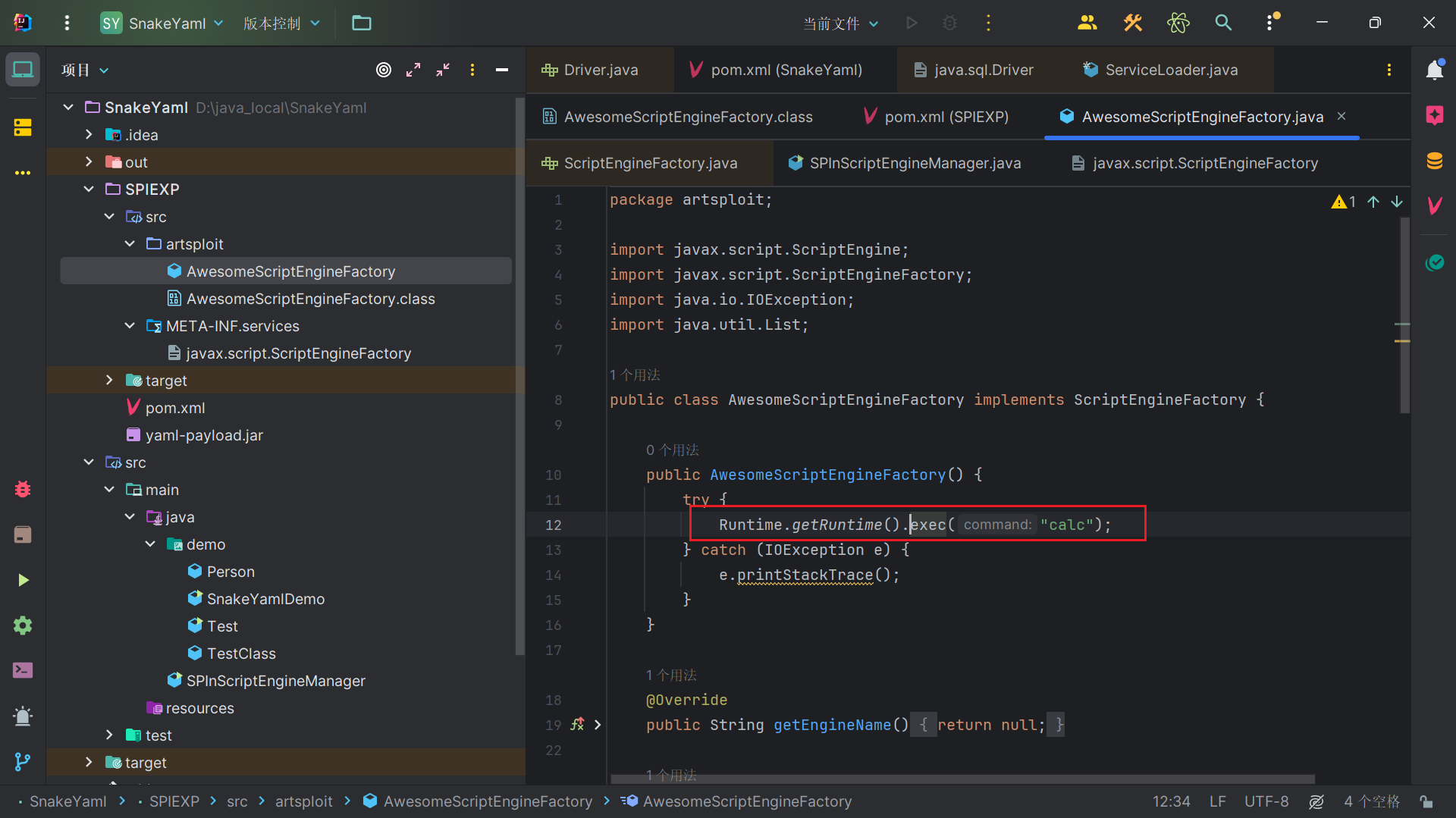The width and height of the screenshot is (1456, 818).
Task: Expand the out folder
Action: click(x=89, y=161)
